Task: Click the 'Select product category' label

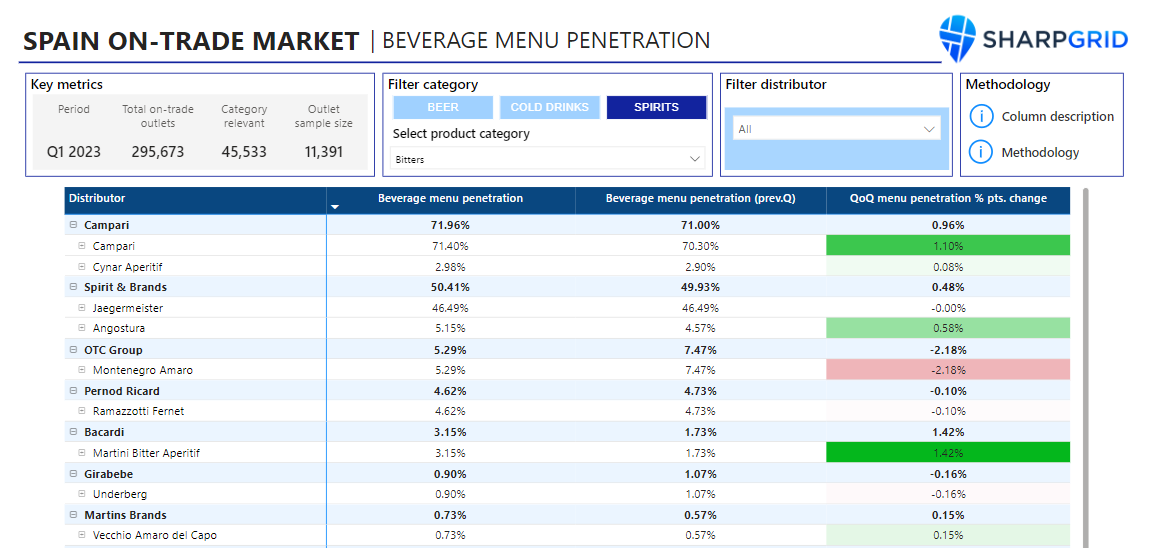Action: coord(461,134)
